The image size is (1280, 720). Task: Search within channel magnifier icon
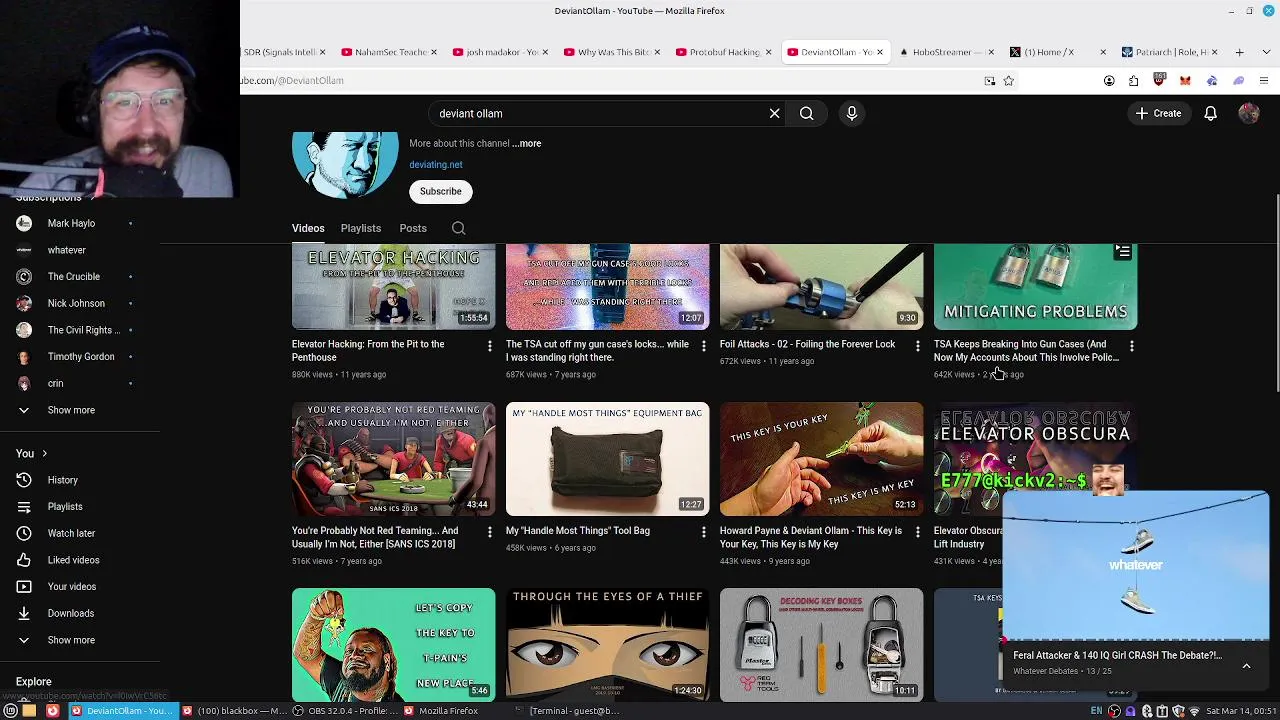tap(458, 228)
